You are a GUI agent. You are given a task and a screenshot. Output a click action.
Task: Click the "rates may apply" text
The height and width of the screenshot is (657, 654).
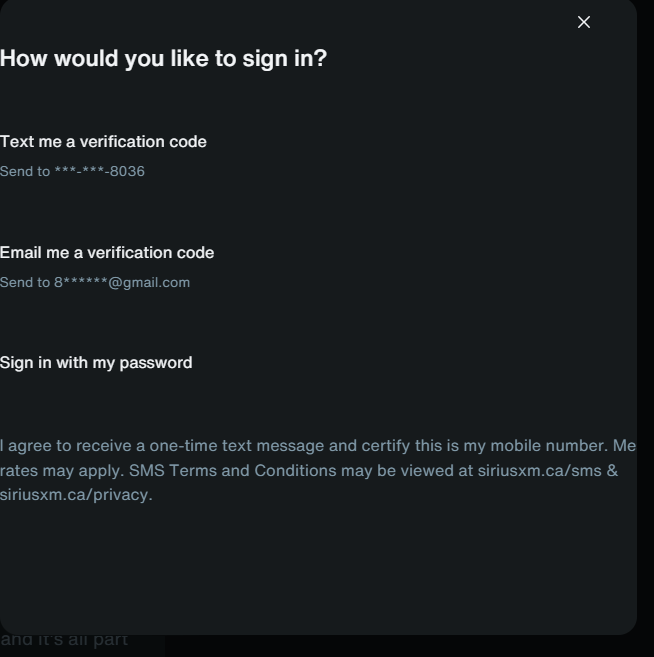(62, 471)
